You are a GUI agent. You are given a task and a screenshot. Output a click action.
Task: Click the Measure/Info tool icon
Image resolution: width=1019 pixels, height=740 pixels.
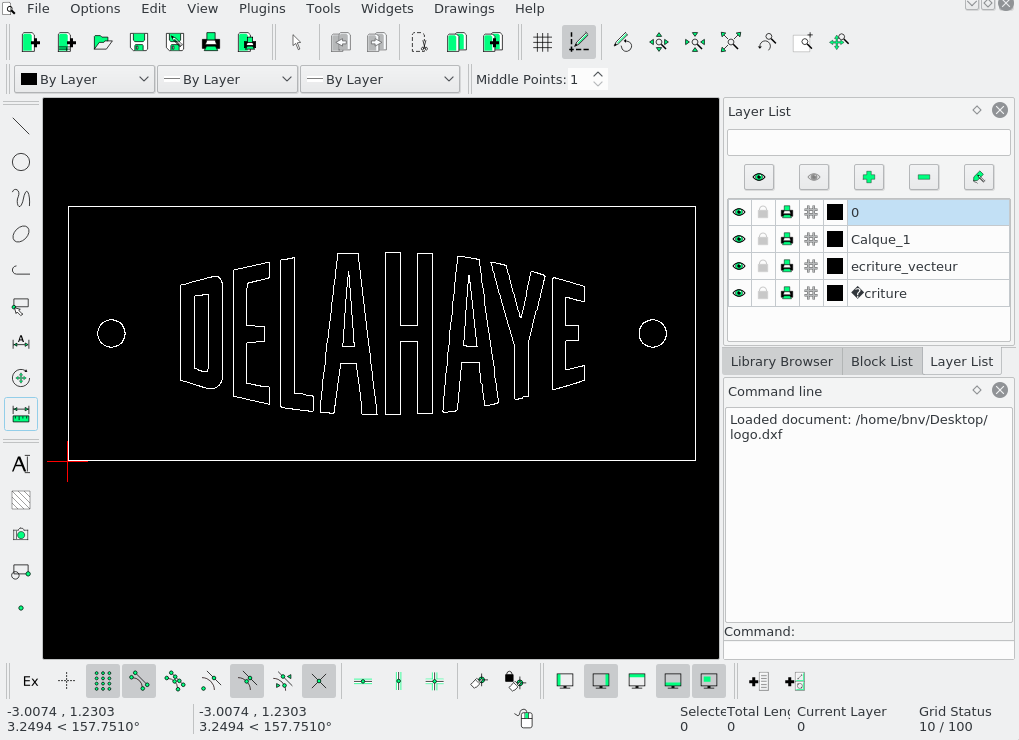point(21,414)
